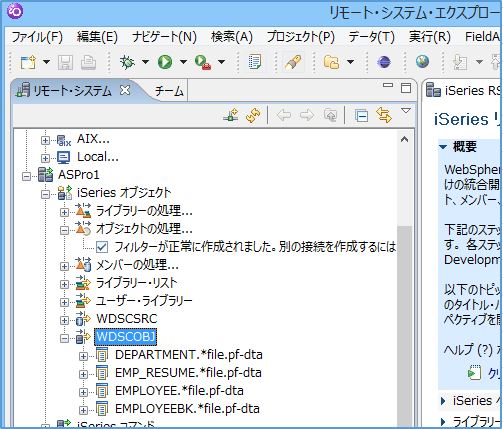Click the blue sphere toolbar icon

pos(384,62)
